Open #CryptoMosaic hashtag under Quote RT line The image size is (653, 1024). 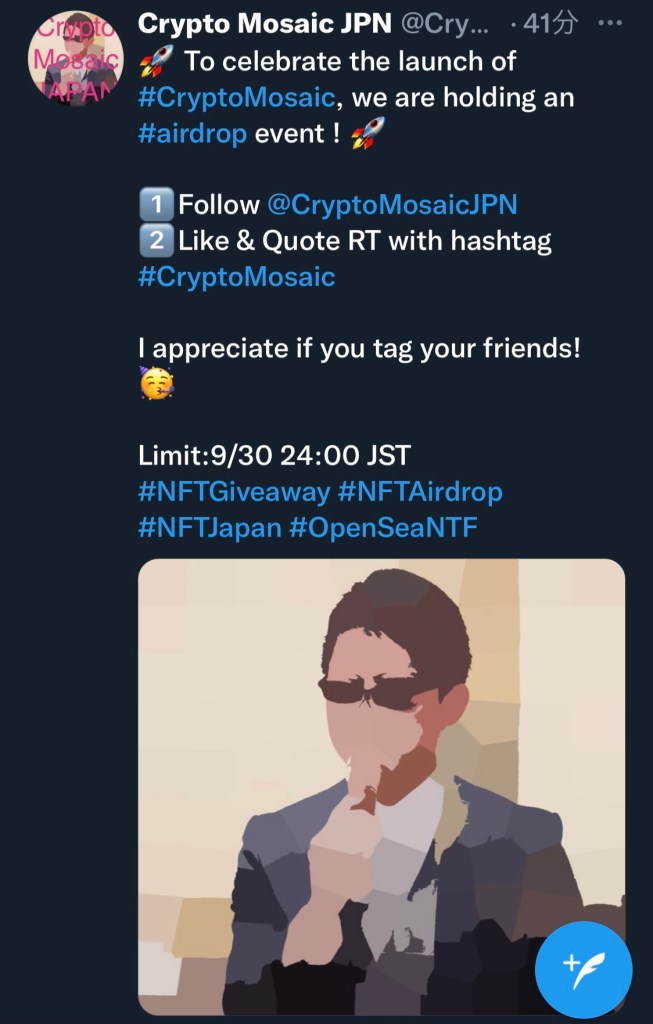[236, 277]
